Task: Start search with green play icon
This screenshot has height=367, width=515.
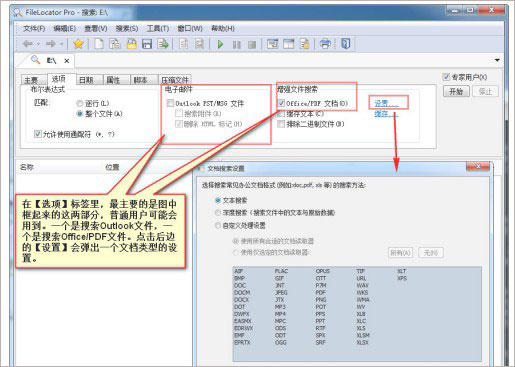Action: tap(220, 44)
